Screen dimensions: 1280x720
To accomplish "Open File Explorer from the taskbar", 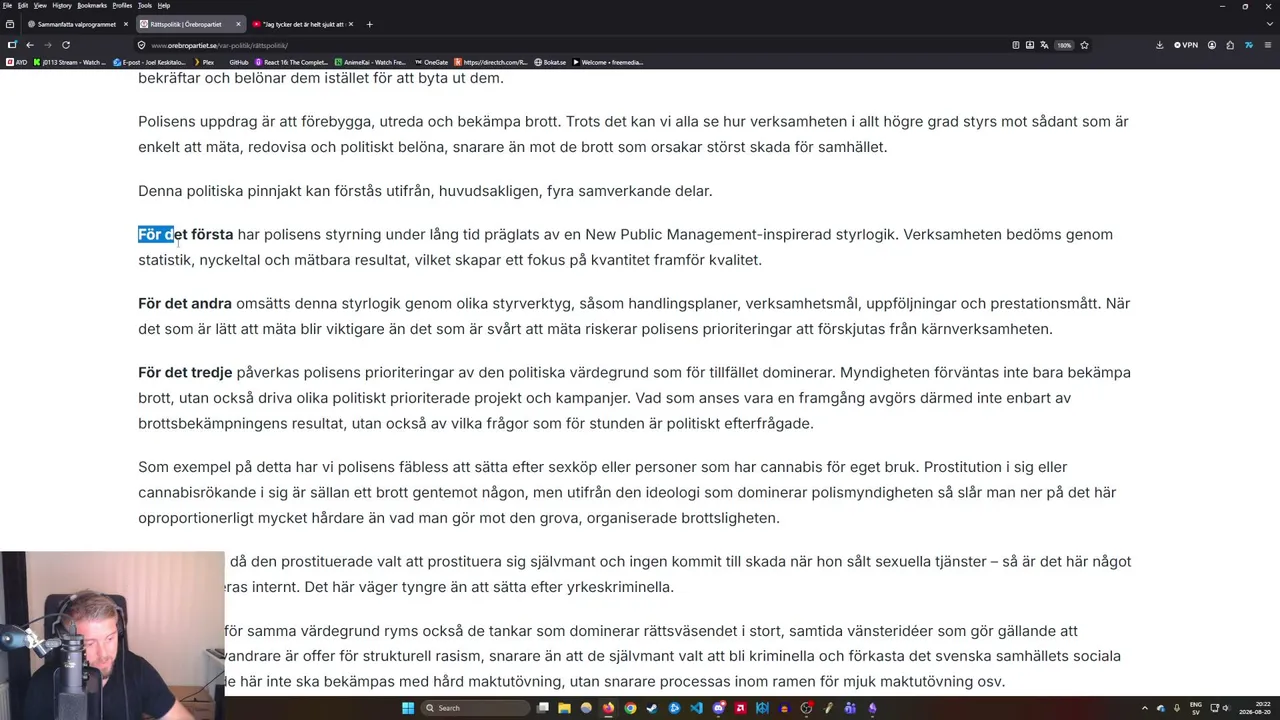I will coord(564,708).
